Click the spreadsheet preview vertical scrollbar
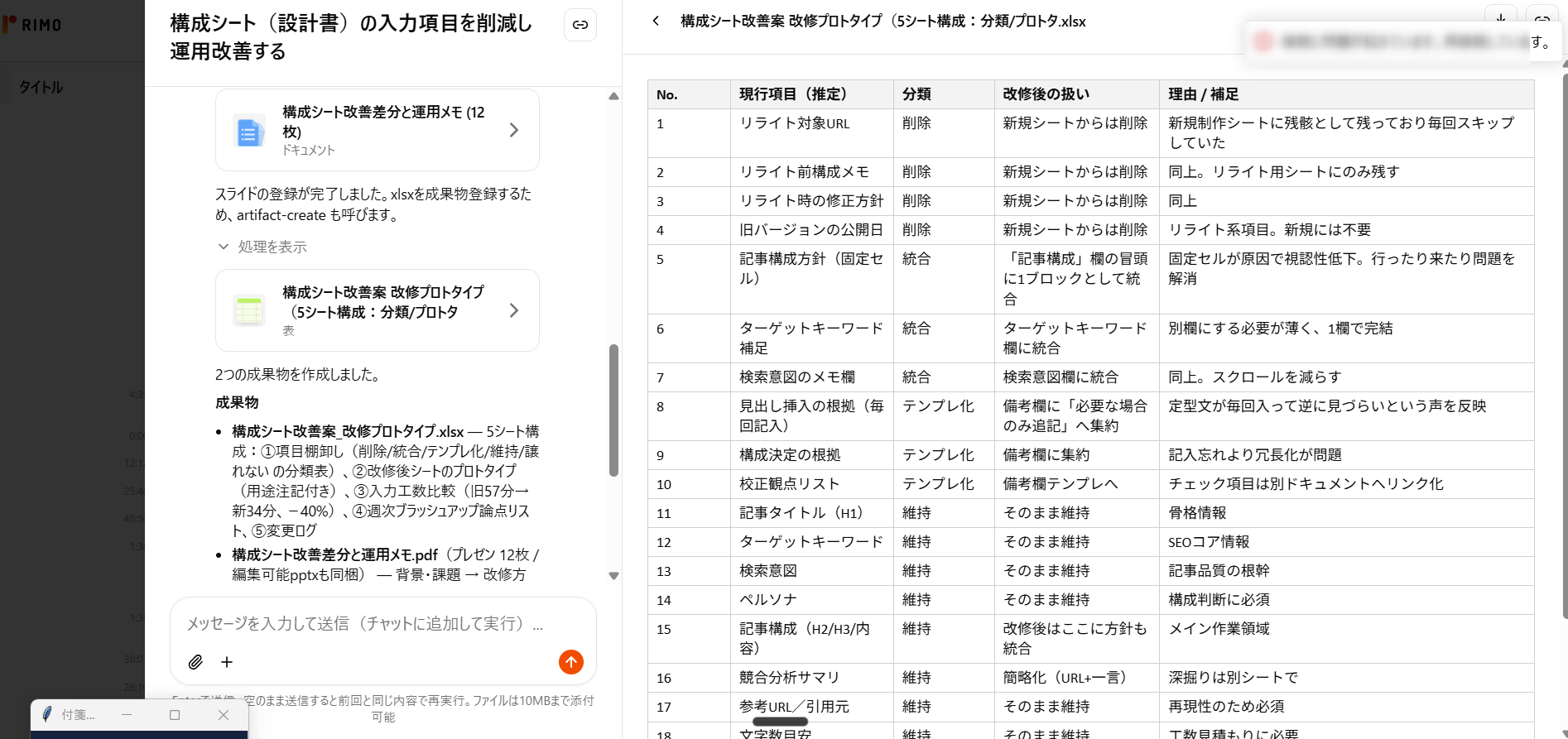Viewport: 1568px width, 739px height. (x=1564, y=348)
